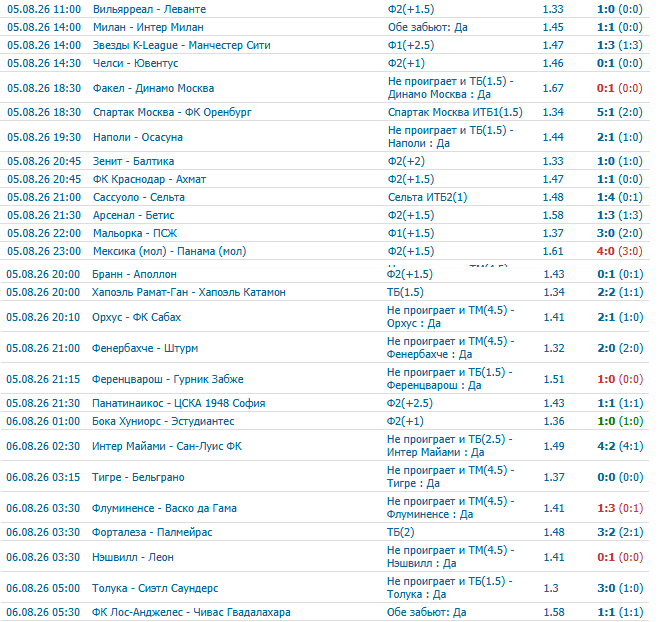Click the match Вильярреал - Леванте

[x=150, y=9]
